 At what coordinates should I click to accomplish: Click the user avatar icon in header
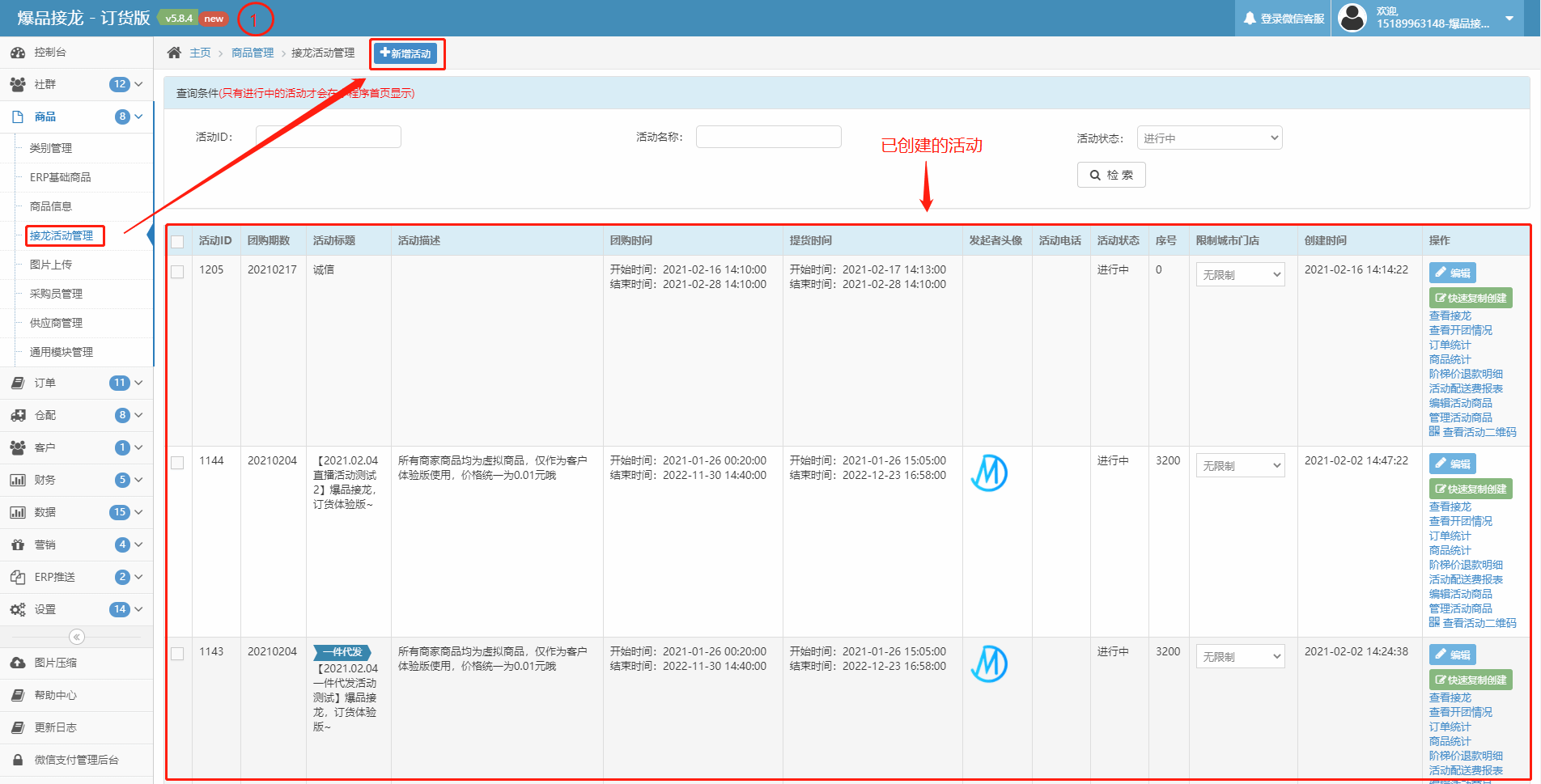click(x=1352, y=18)
